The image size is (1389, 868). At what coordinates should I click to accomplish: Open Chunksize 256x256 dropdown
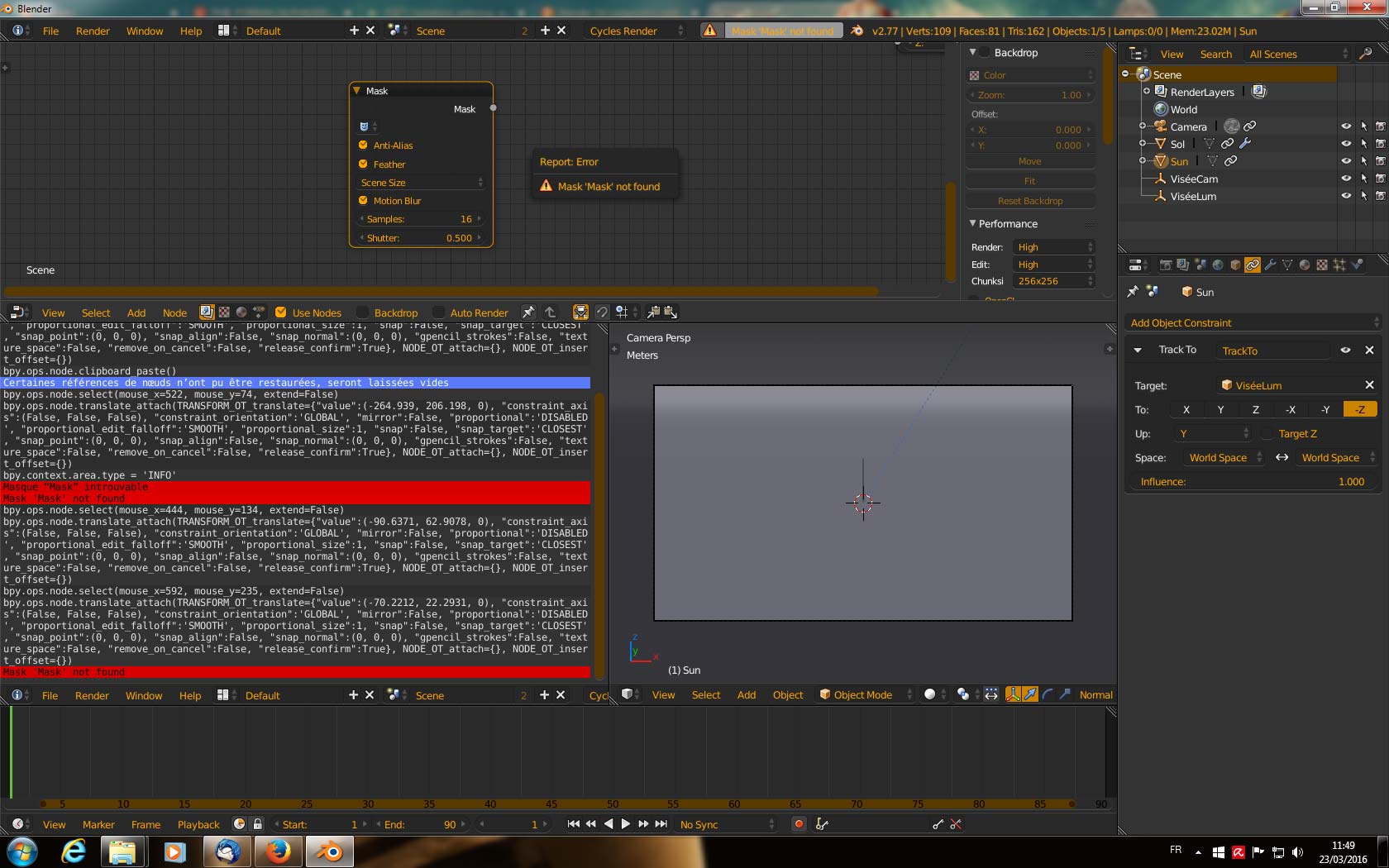tap(1054, 281)
